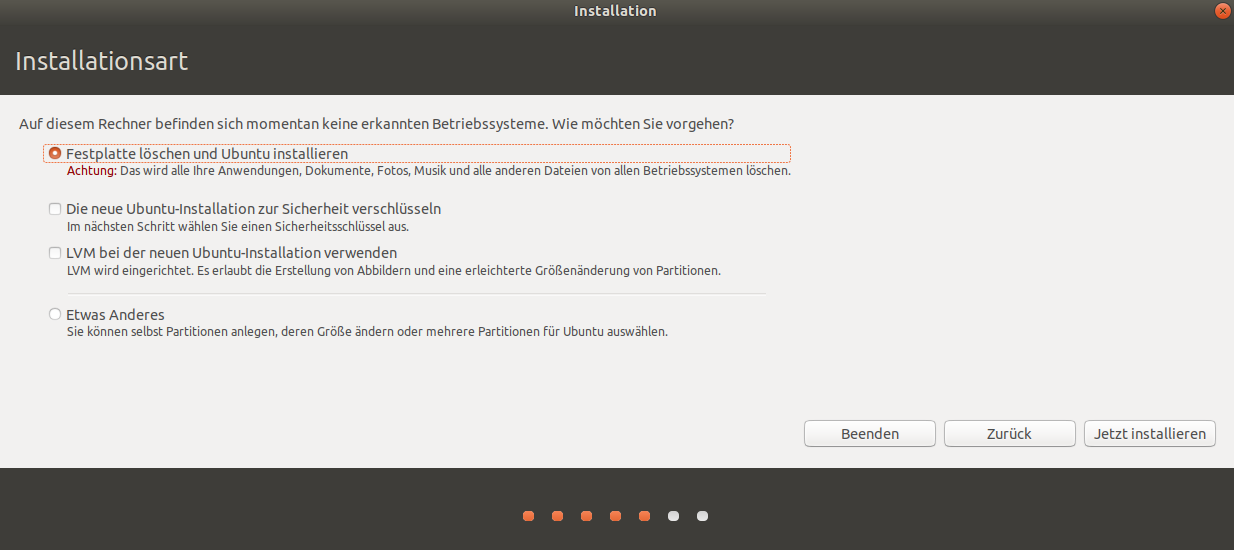Tick 'LVM bei der neuen Ubuntu-Installation verwenden'
1234x550 pixels.
coord(55,253)
